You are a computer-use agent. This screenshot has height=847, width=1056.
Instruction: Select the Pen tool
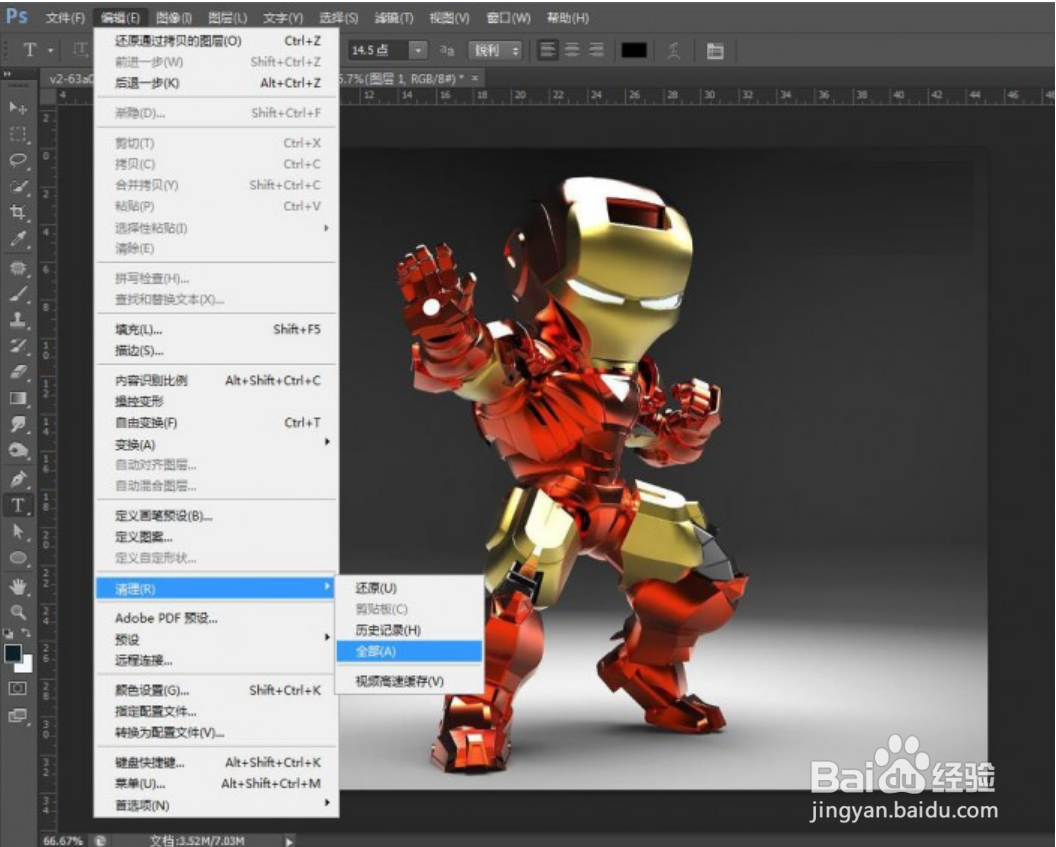click(18, 479)
